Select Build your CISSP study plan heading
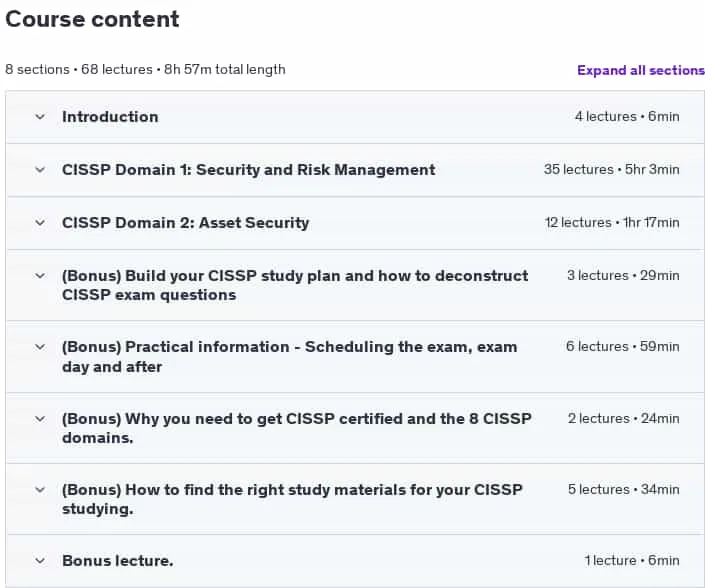The height and width of the screenshot is (588, 705). point(295,285)
